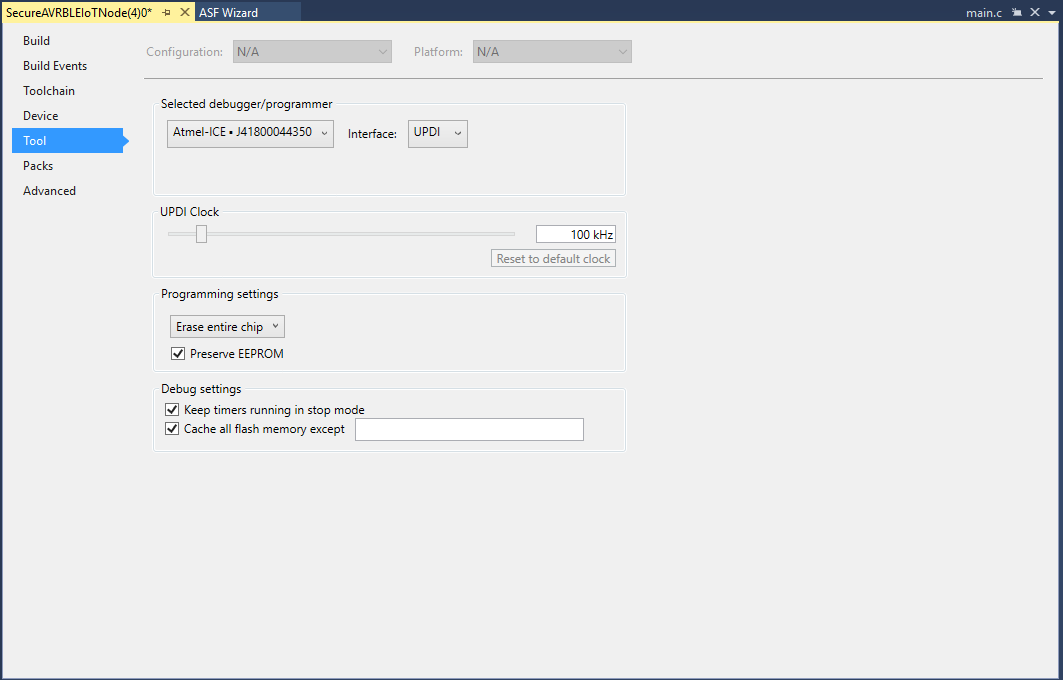The width and height of the screenshot is (1063, 680).
Task: Open the Build settings page
Action: (36, 41)
